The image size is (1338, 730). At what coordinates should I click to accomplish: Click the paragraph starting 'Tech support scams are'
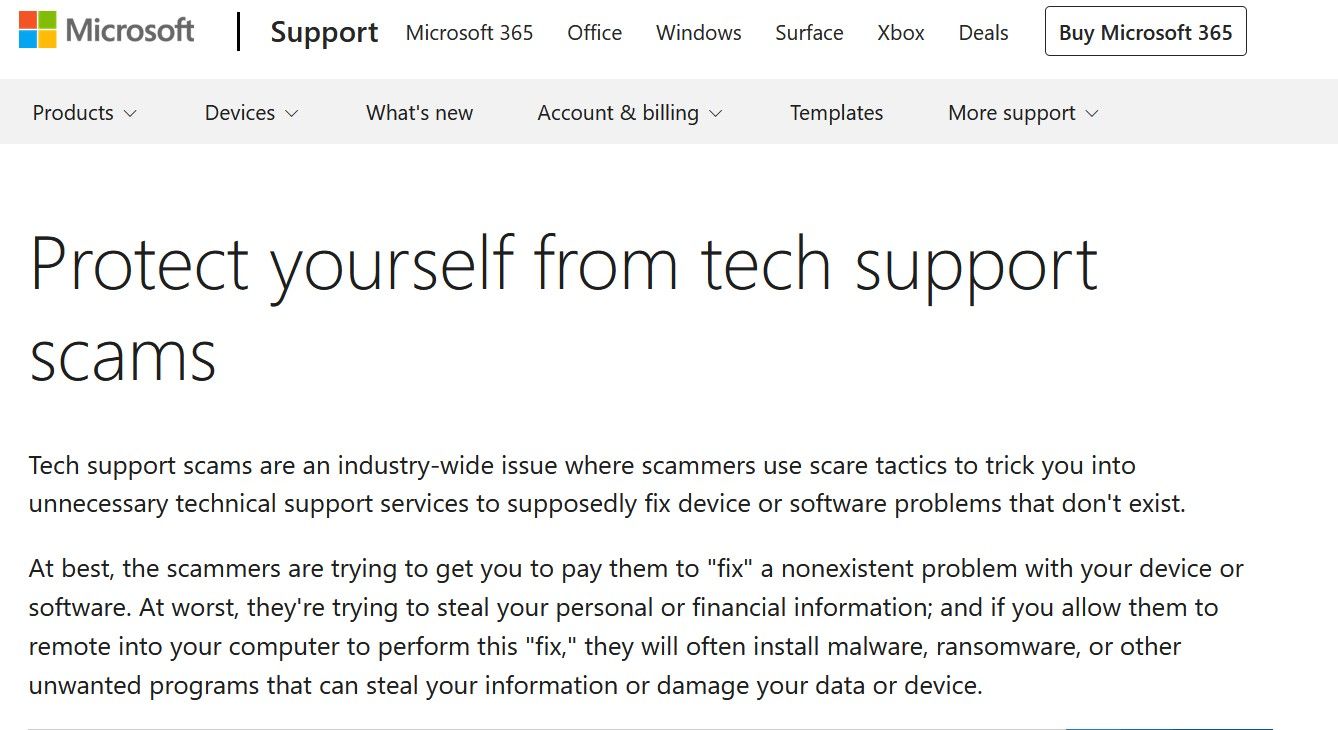click(606, 484)
